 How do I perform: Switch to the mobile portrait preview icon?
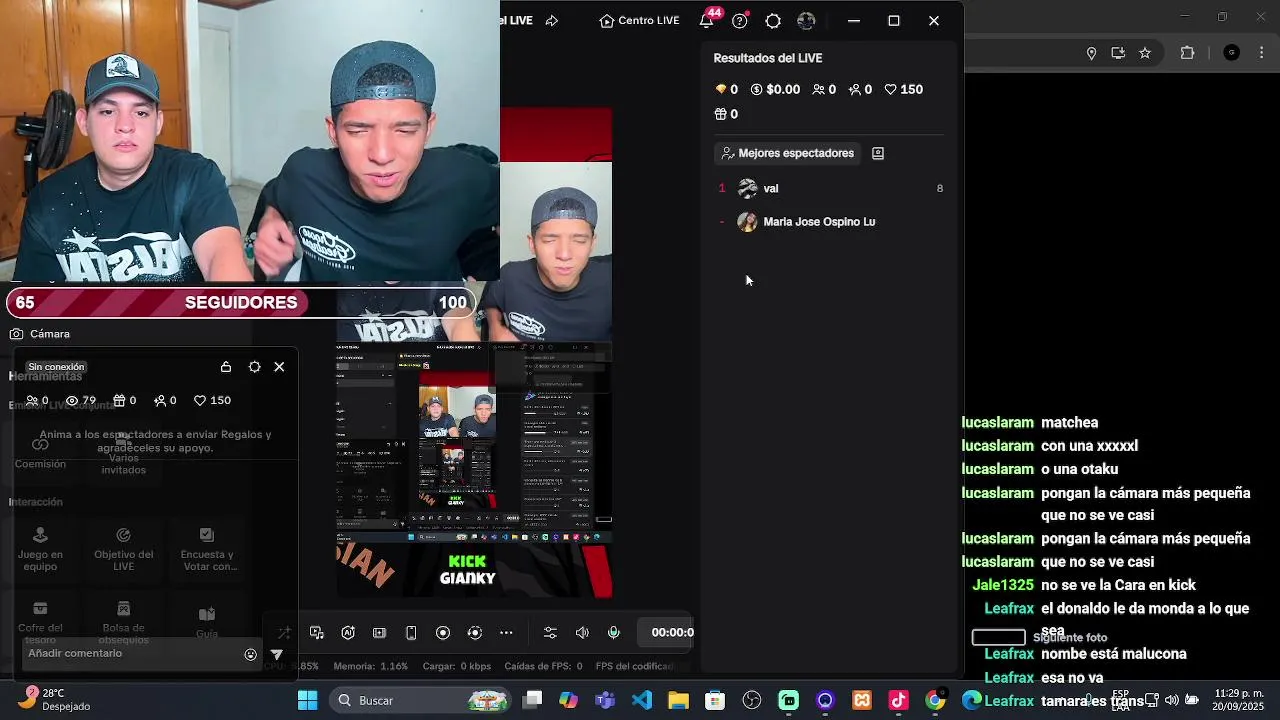(411, 632)
